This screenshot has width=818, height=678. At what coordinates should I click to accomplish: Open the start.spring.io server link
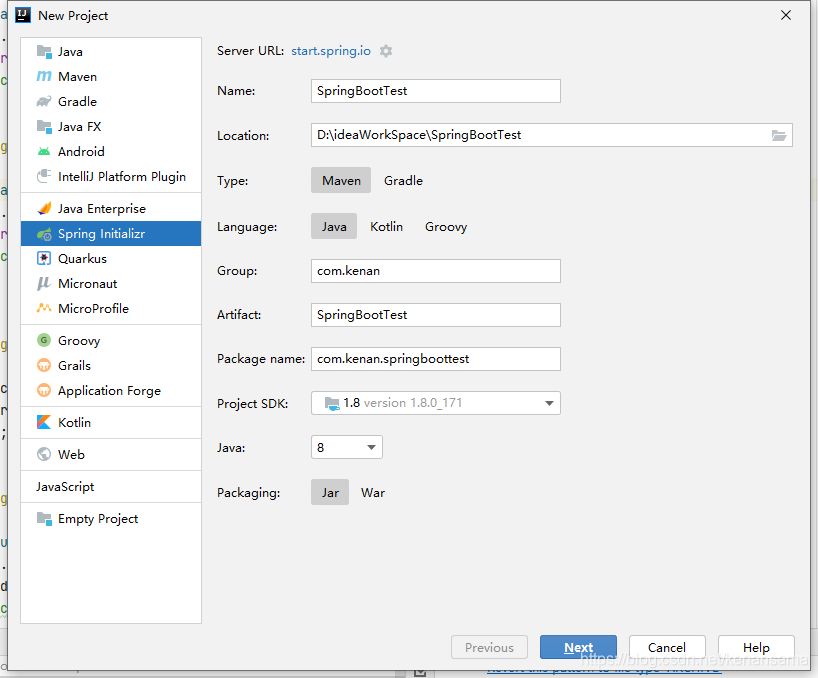coord(331,51)
